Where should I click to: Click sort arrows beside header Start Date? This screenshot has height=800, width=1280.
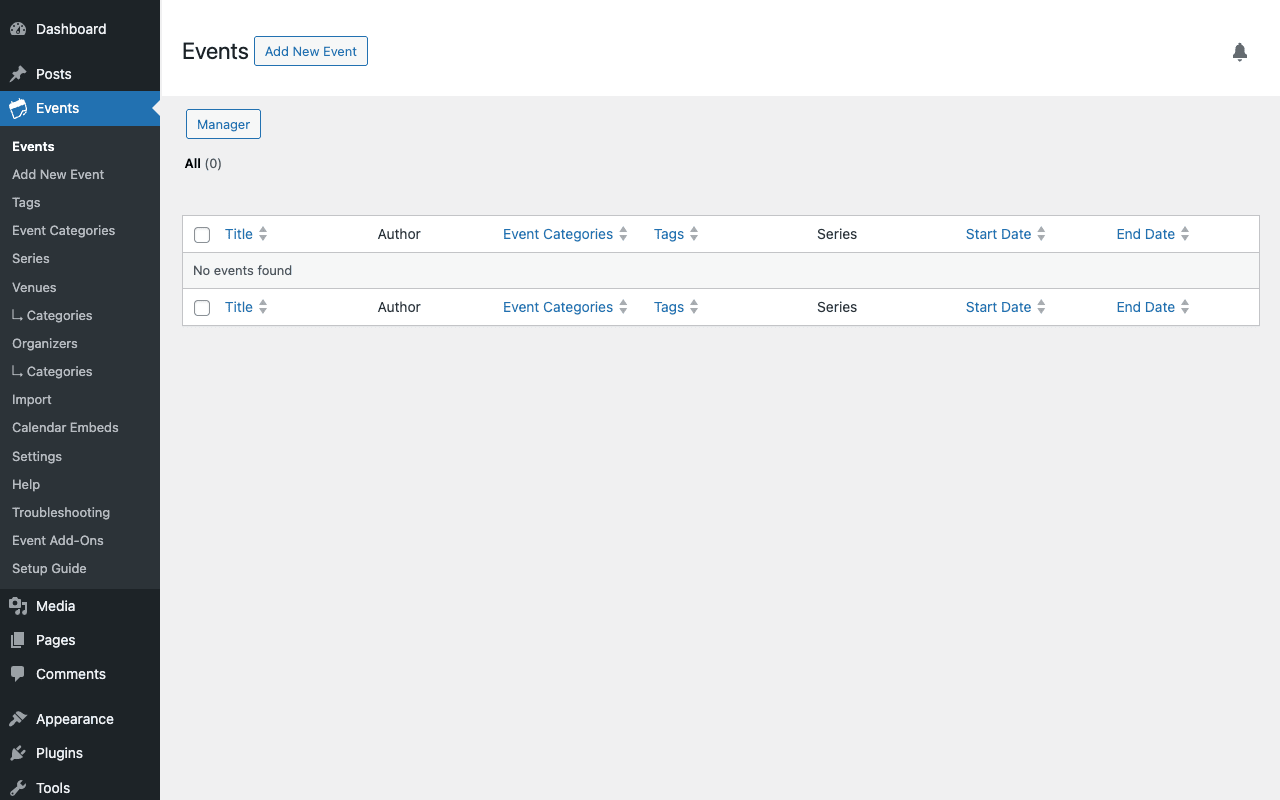click(1041, 234)
